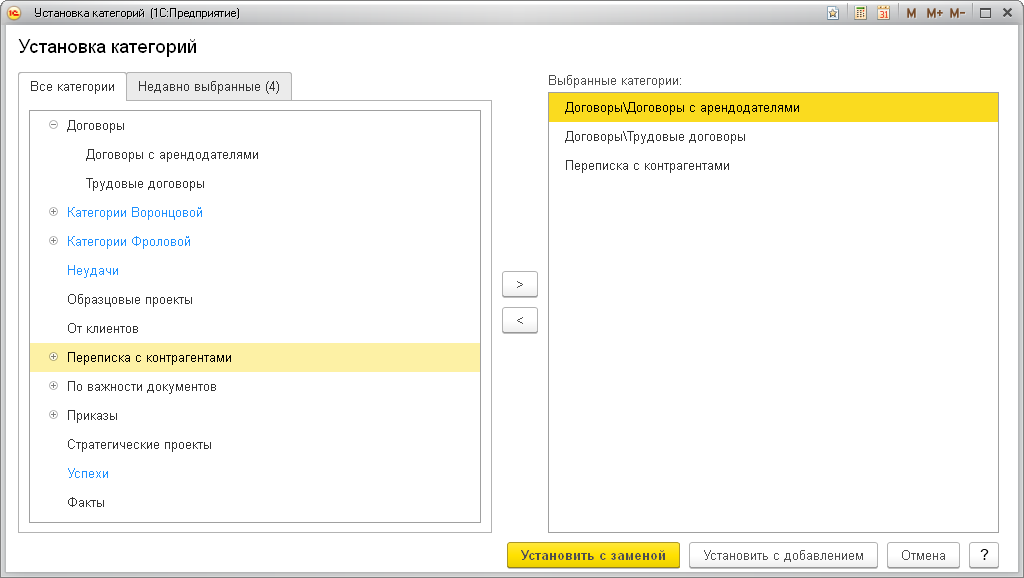Open the calculator icon in title bar
This screenshot has height=578, width=1024.
point(861,13)
